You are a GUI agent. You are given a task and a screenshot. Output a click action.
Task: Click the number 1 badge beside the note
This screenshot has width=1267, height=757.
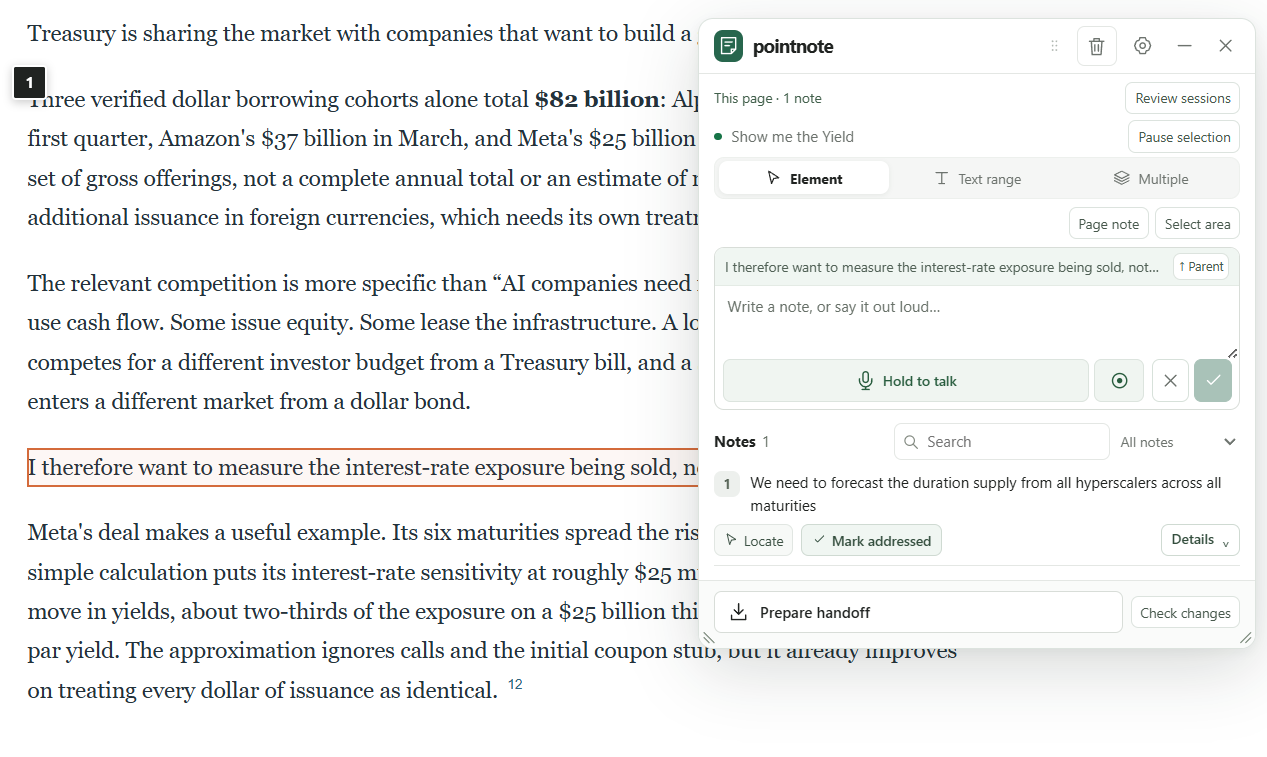[727, 484]
